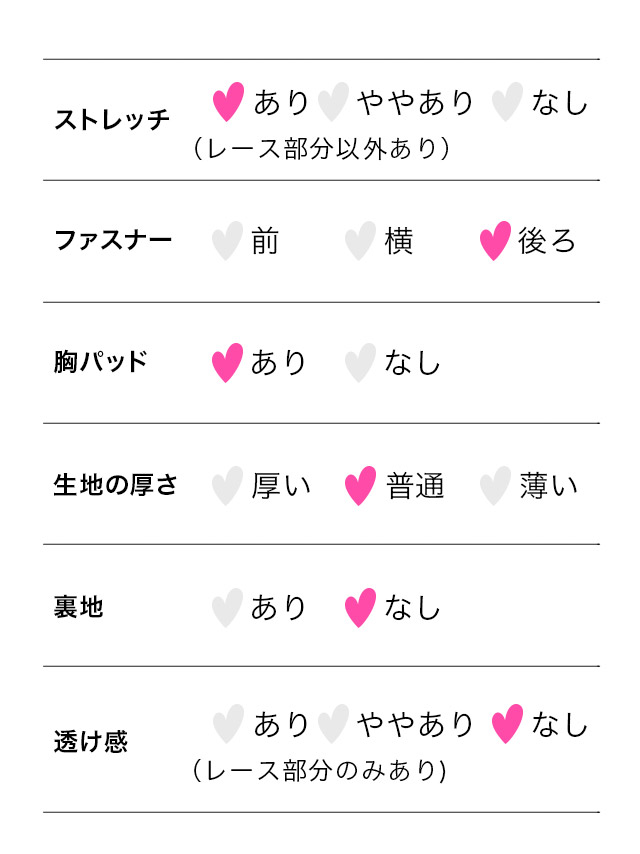Screen dimensions: 640x854
Task: Click the note (レース部分以外あり)
Action: 321,148
